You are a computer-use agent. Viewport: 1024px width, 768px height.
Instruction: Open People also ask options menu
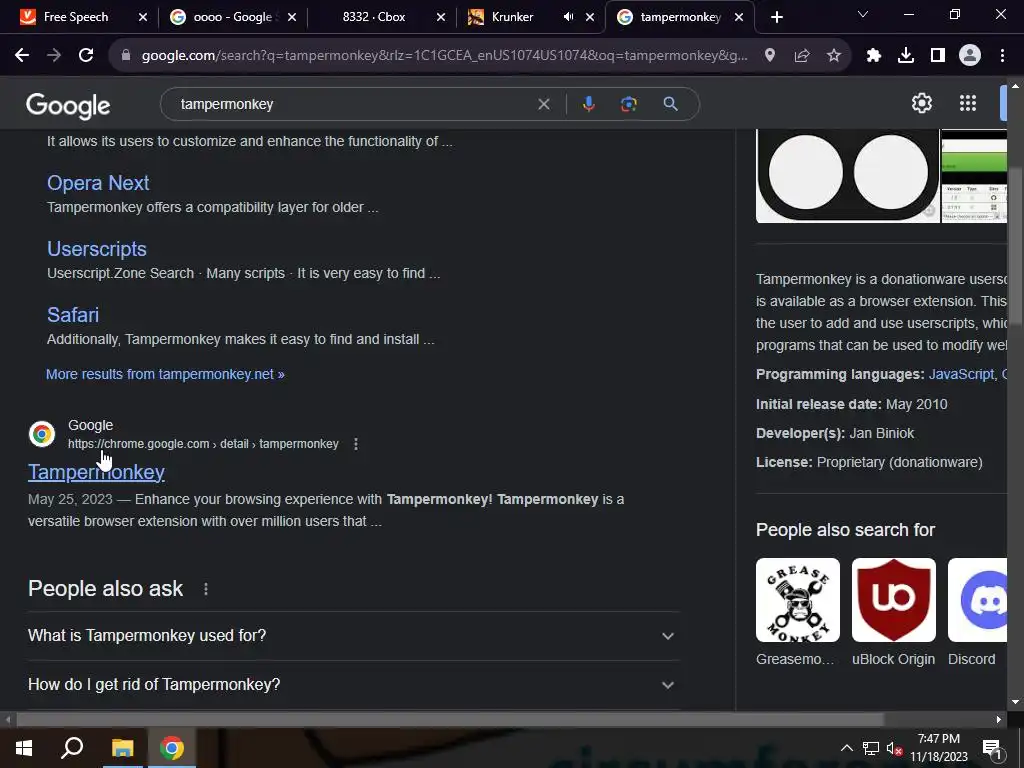[206, 589]
